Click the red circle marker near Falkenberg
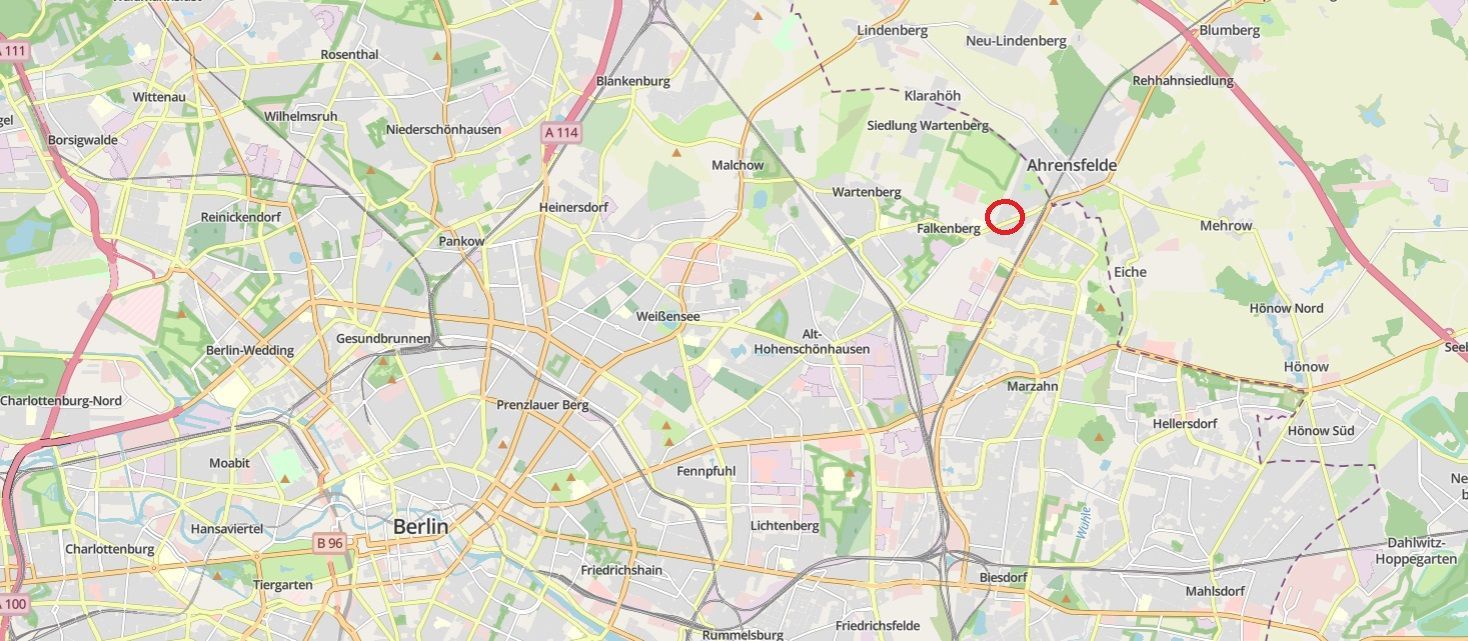The width and height of the screenshot is (1468, 641). point(1005,216)
